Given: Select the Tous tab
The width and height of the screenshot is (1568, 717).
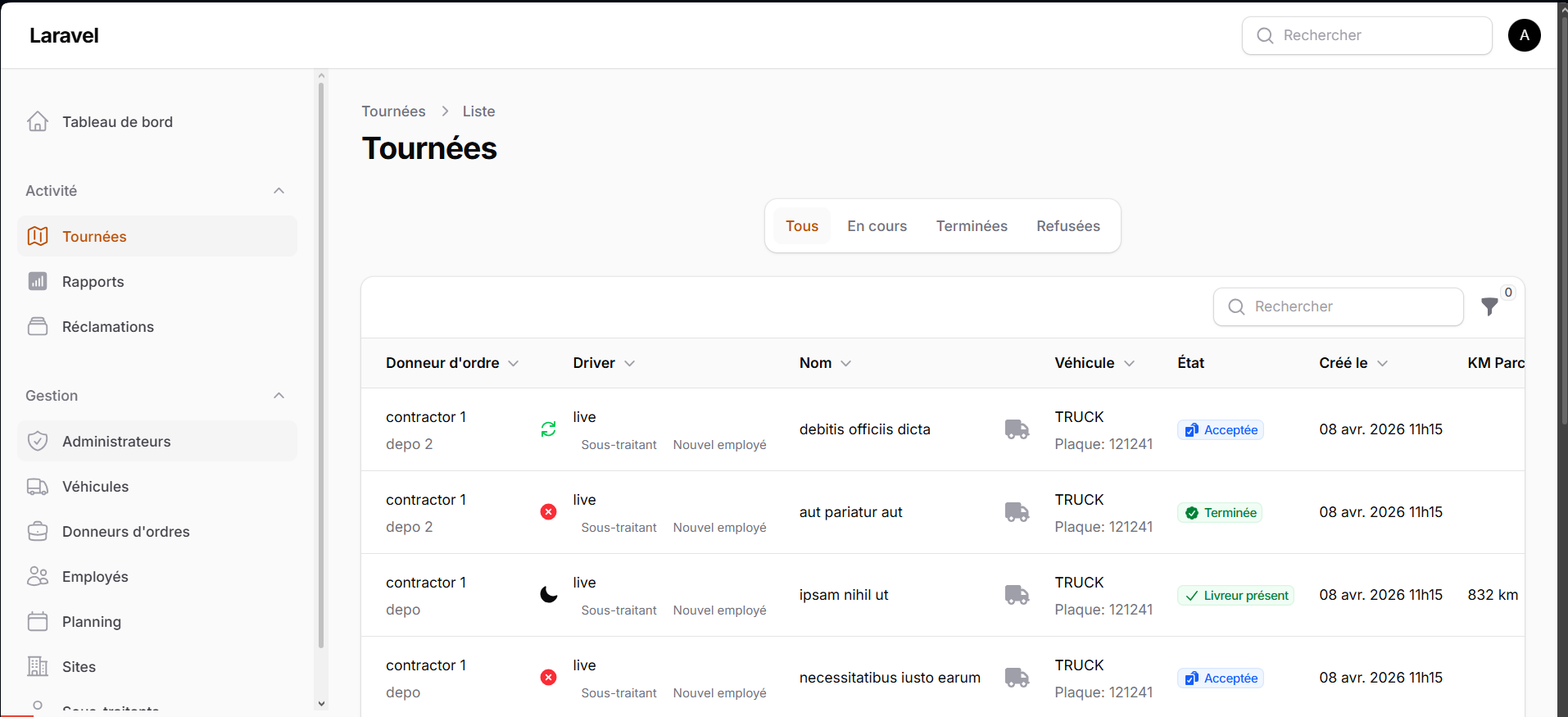Looking at the screenshot, I should tap(801, 226).
